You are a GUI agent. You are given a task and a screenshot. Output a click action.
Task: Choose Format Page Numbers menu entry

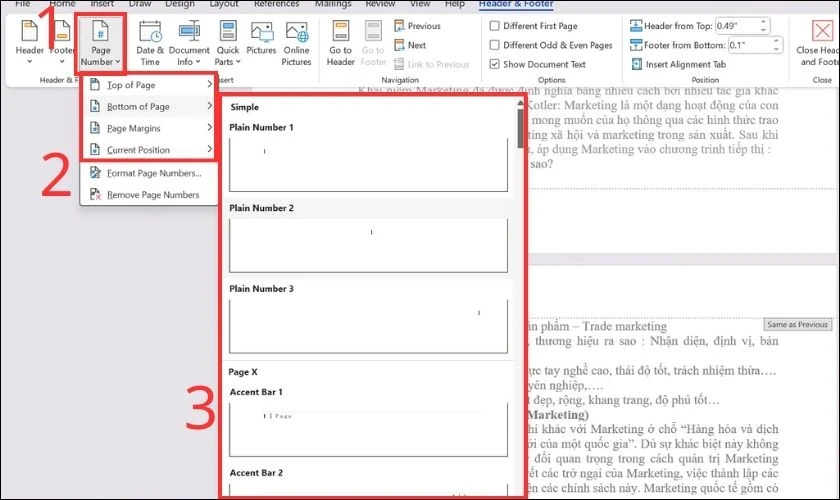click(153, 173)
